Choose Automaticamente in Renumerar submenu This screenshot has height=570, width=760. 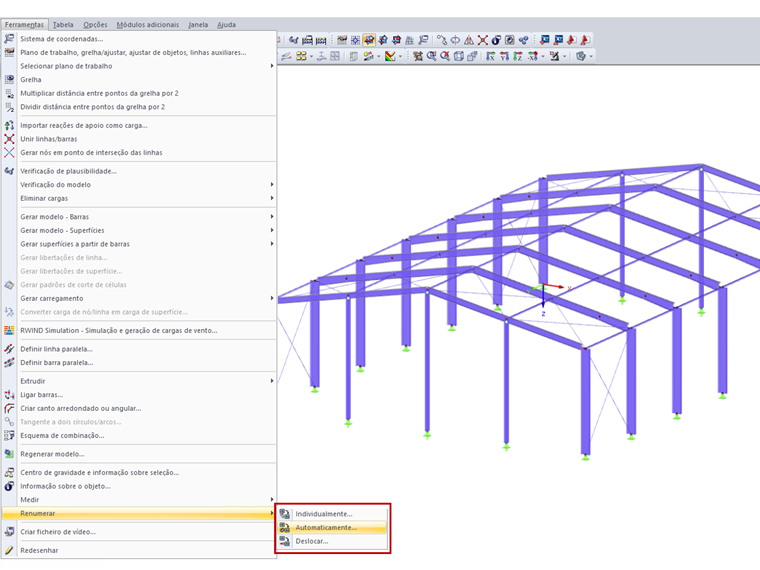332,527
